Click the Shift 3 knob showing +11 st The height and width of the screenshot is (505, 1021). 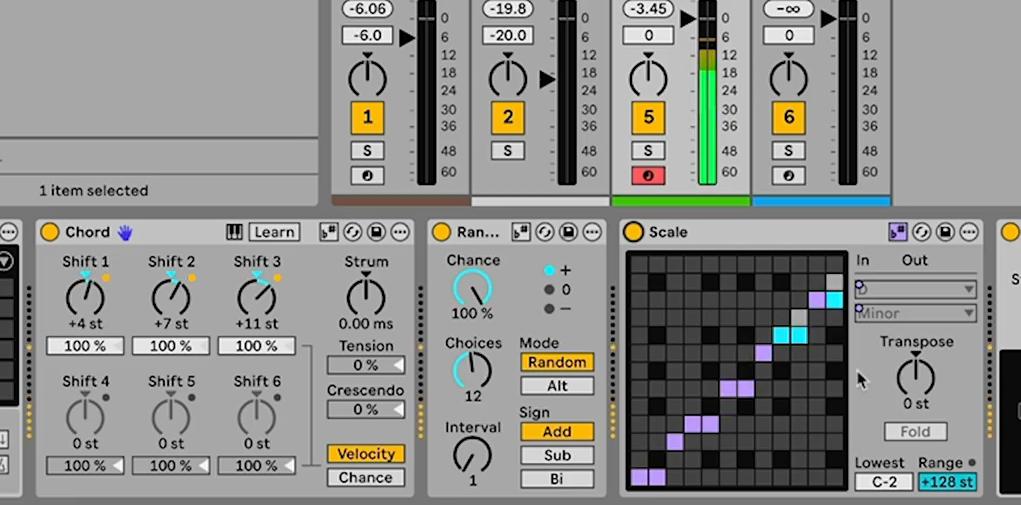point(257,297)
